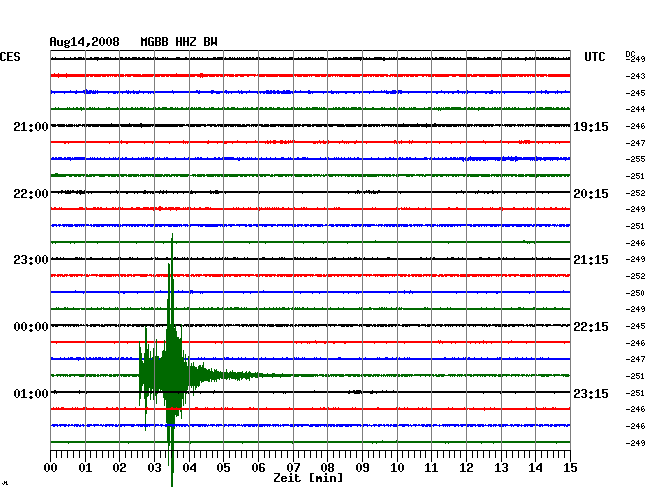Click the Zeit [min] axis title

[x=308, y=478]
